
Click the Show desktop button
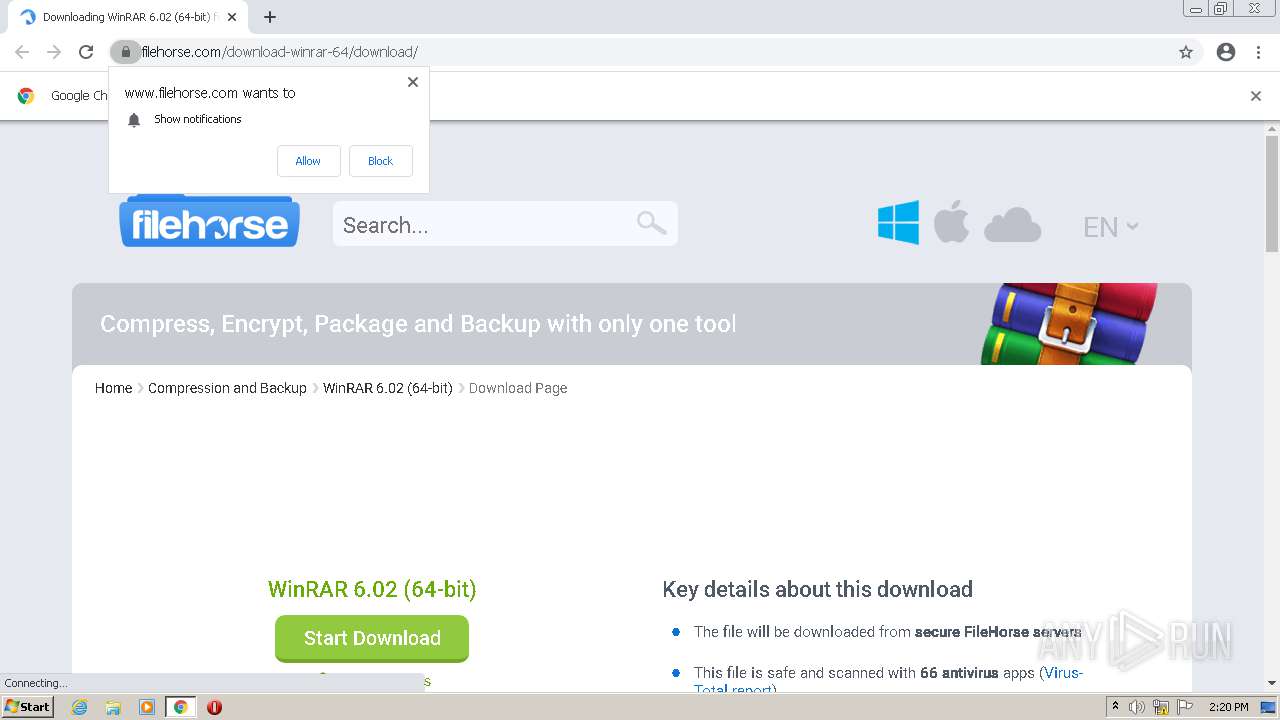tap(1269, 707)
